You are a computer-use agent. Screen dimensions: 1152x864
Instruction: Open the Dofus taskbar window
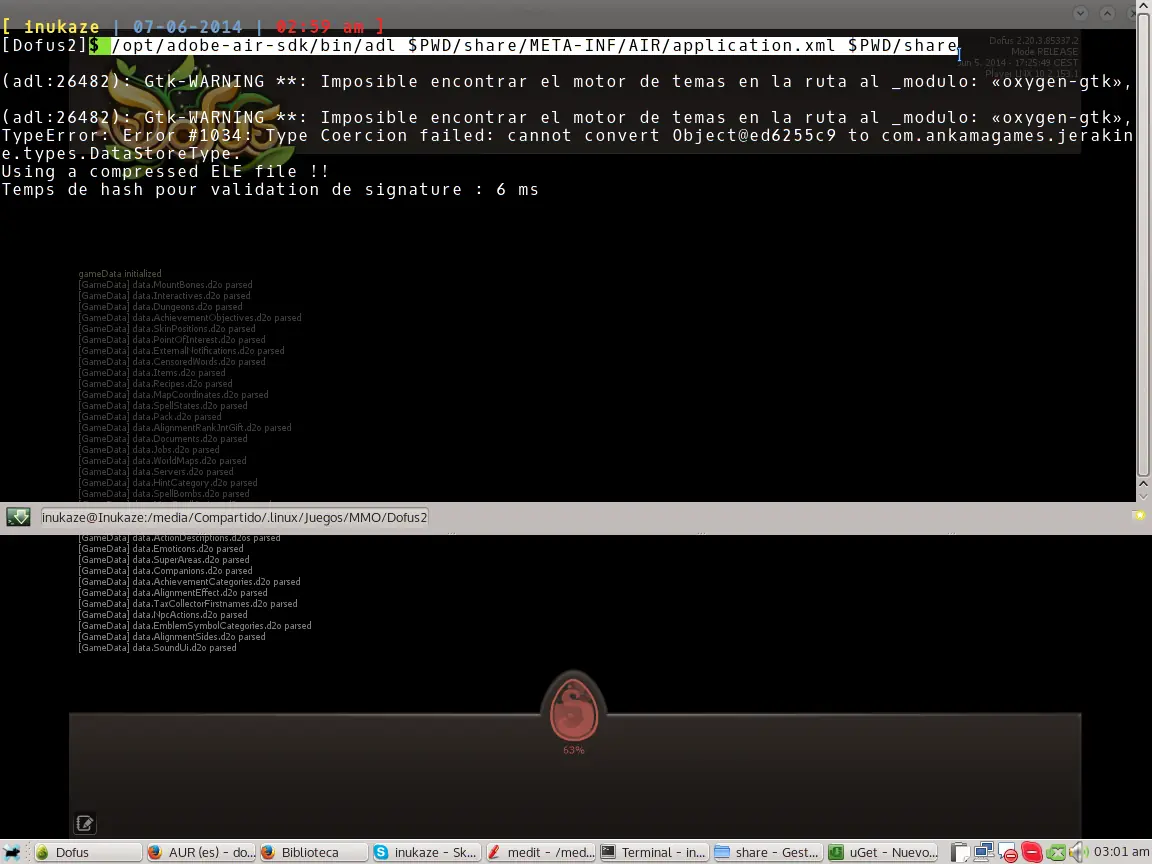(87, 852)
